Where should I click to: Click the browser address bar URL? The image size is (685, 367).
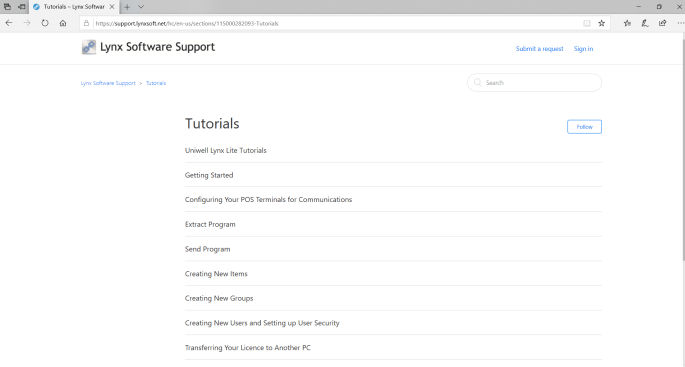(187, 24)
